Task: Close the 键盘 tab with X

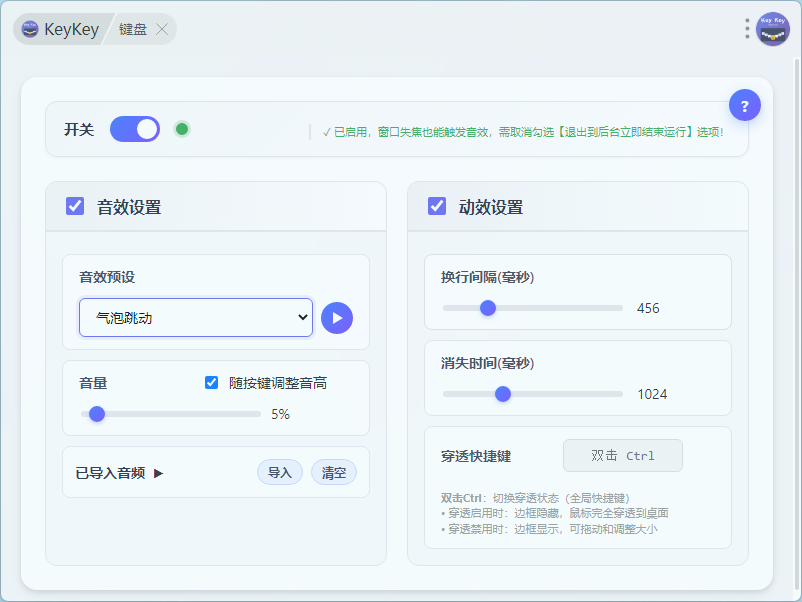Action: (162, 29)
